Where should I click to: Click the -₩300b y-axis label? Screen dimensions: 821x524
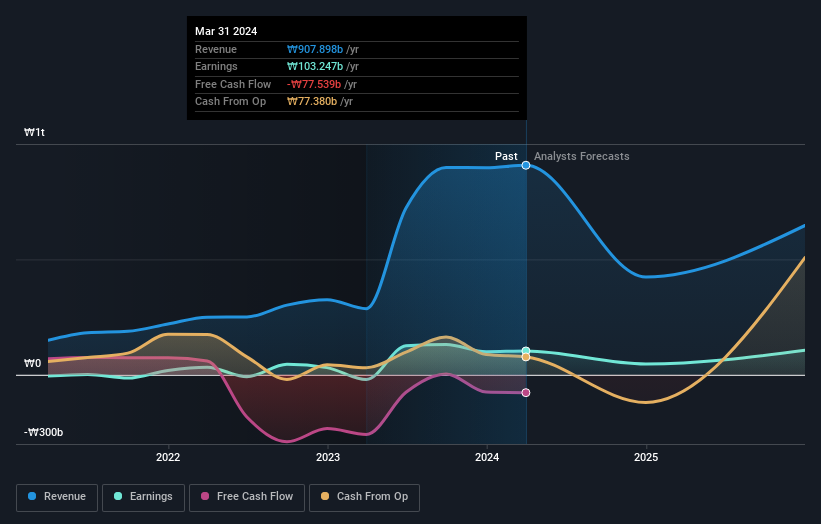(x=43, y=432)
